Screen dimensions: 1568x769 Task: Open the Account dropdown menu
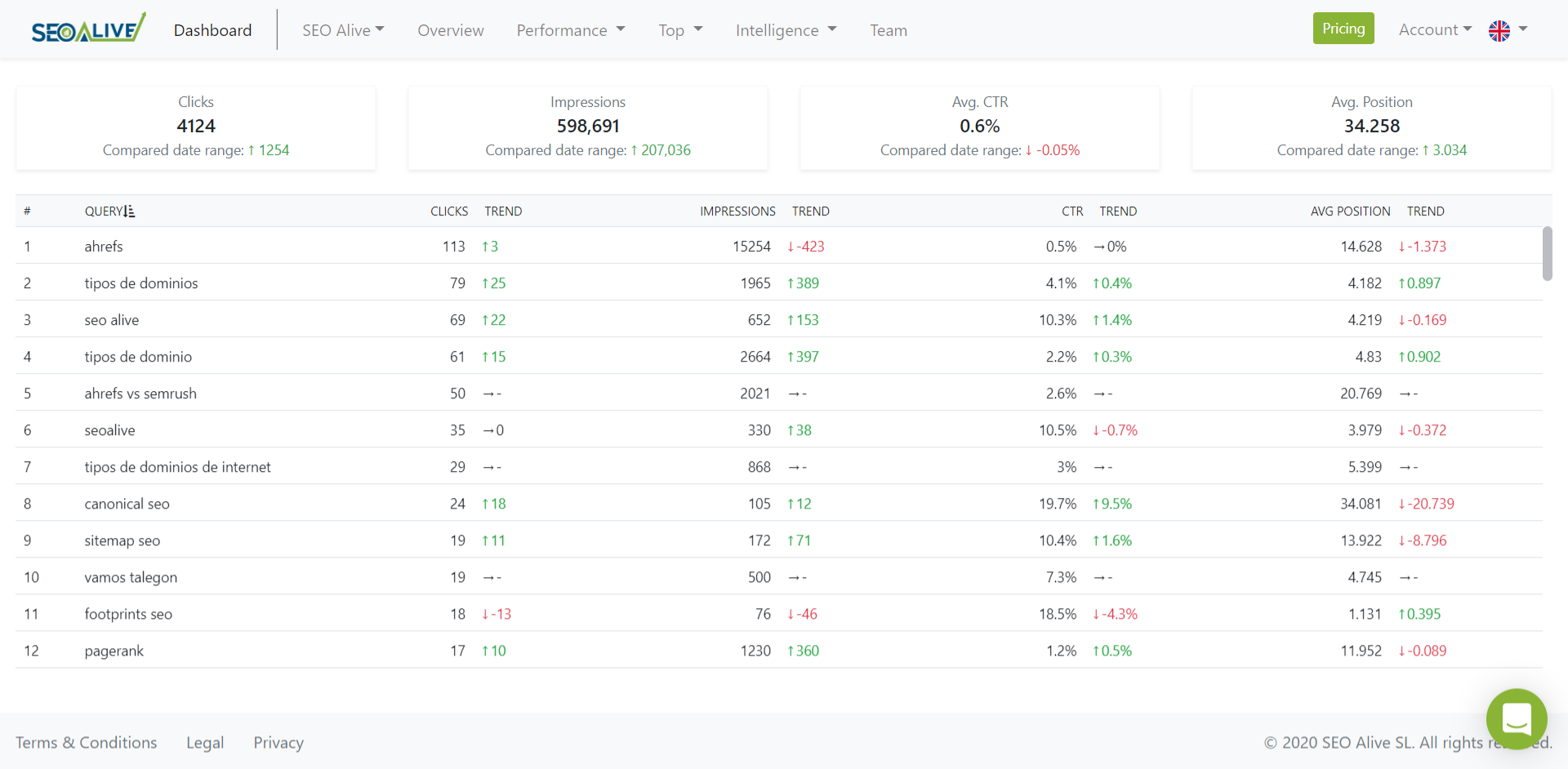point(1435,29)
